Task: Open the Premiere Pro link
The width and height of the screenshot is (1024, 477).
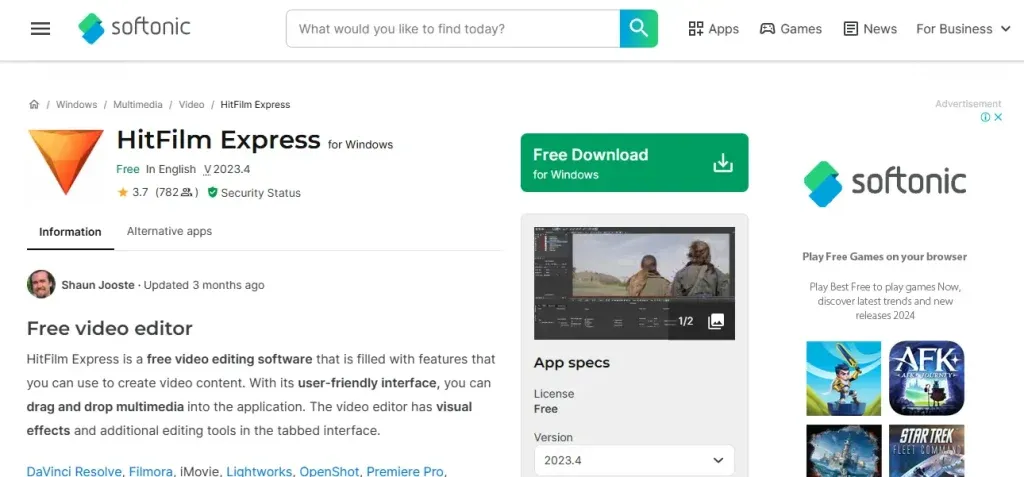Action: coord(405,471)
